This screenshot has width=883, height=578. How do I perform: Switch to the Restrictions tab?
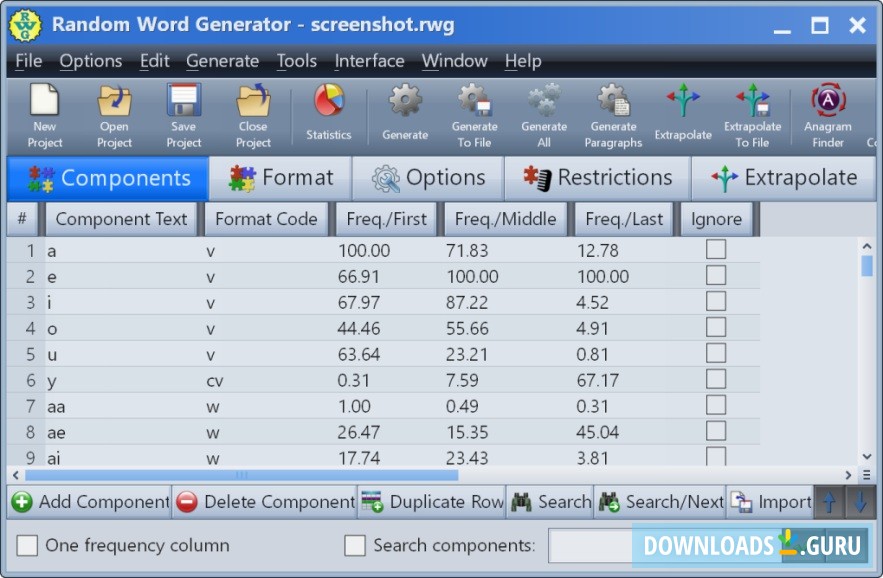[x=597, y=177]
